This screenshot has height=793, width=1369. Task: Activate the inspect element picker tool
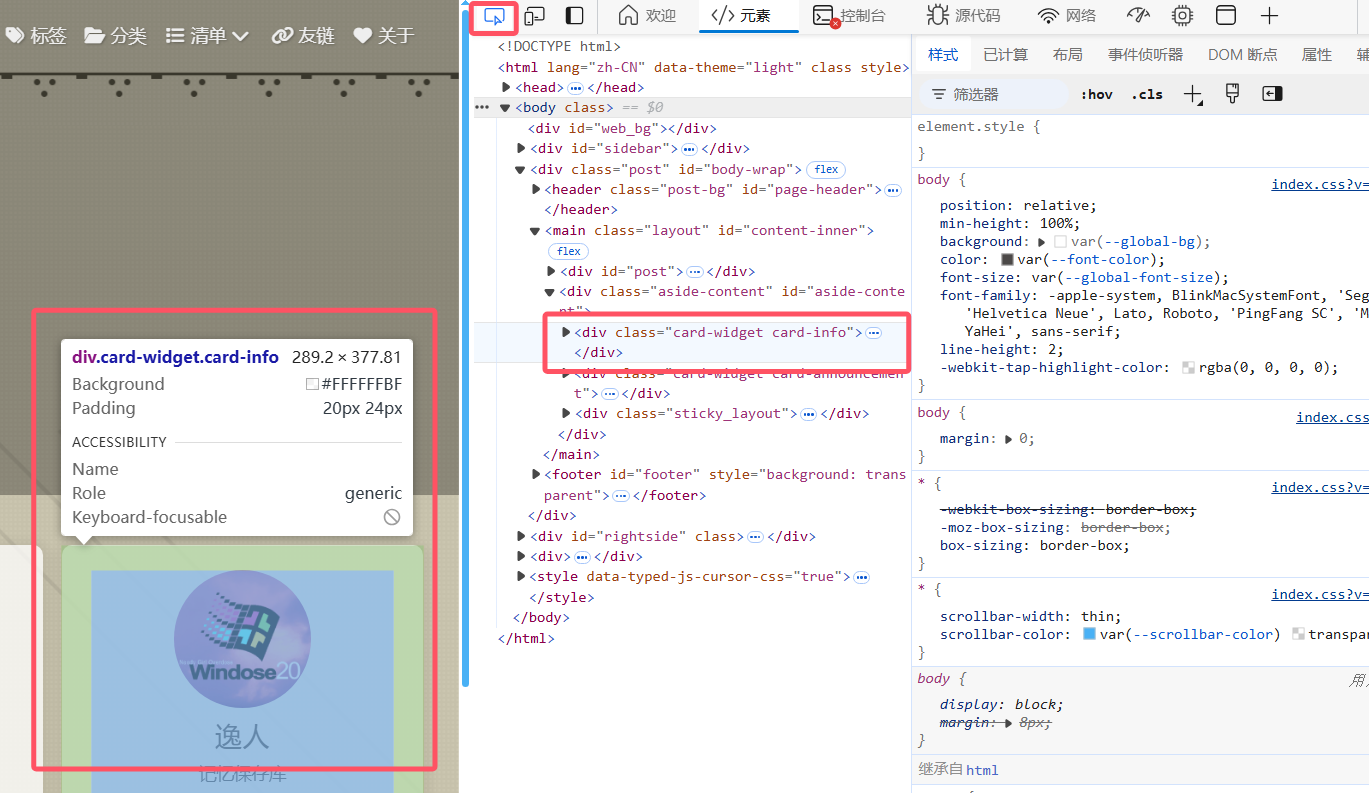coord(494,16)
